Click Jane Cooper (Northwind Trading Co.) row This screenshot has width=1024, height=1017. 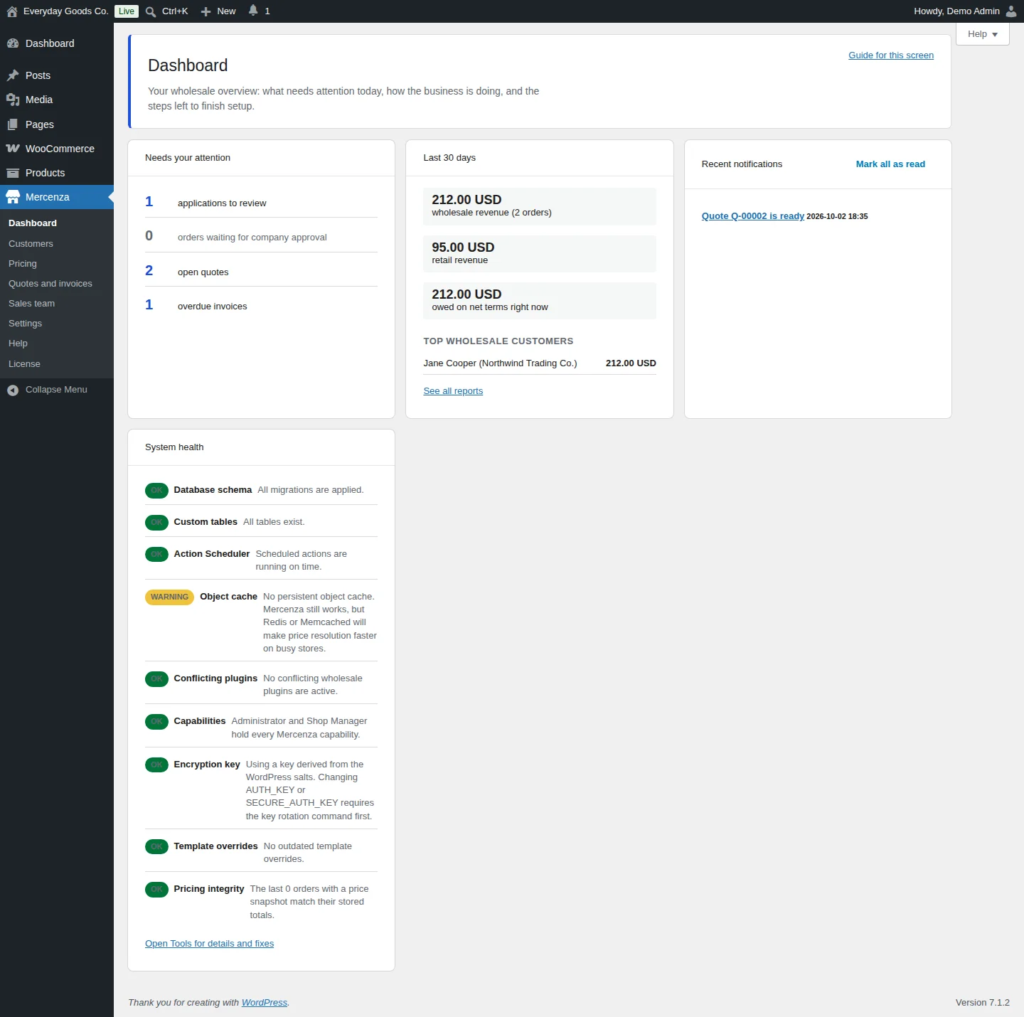[539, 363]
